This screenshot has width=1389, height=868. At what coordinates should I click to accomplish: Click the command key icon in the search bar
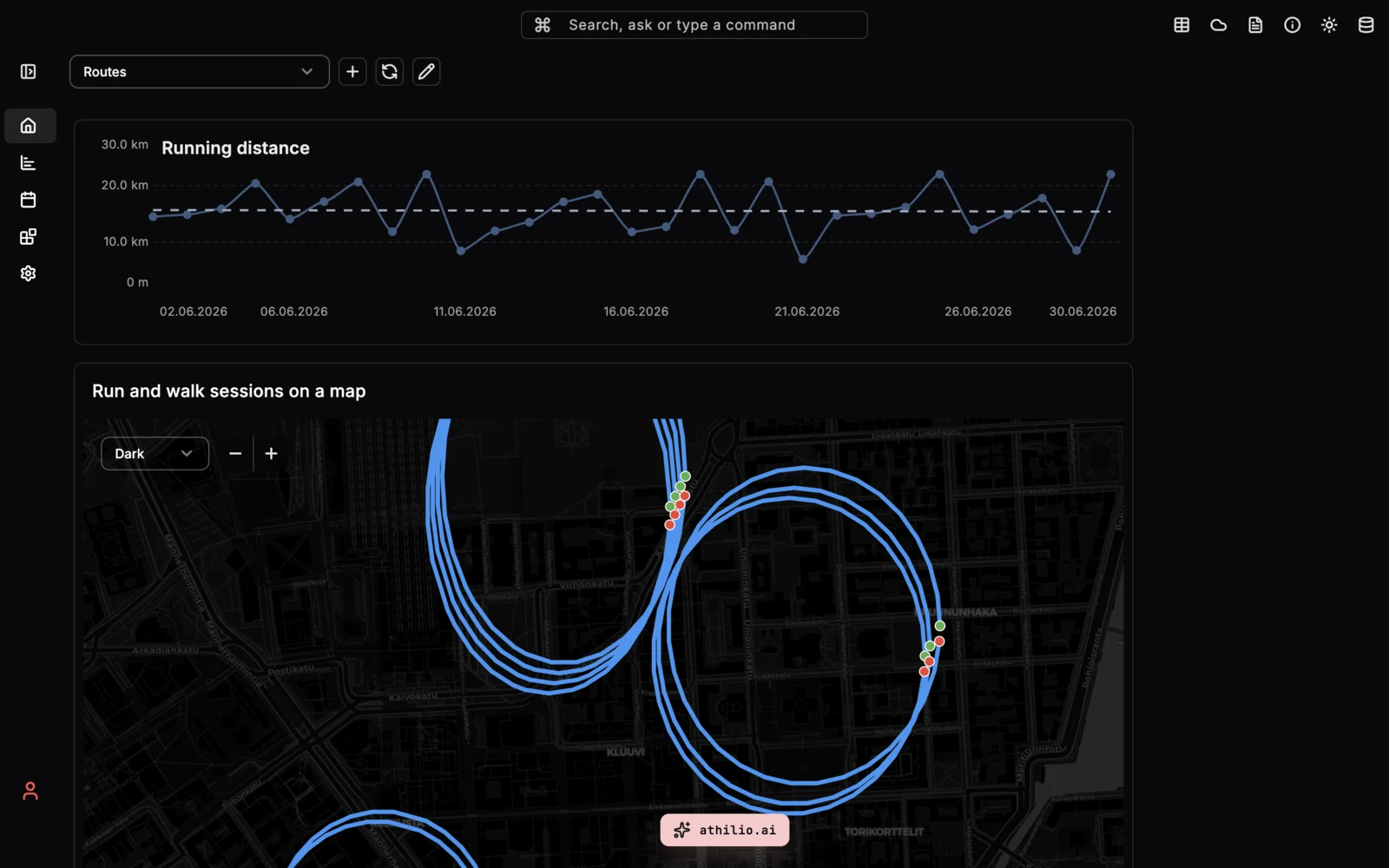[543, 25]
